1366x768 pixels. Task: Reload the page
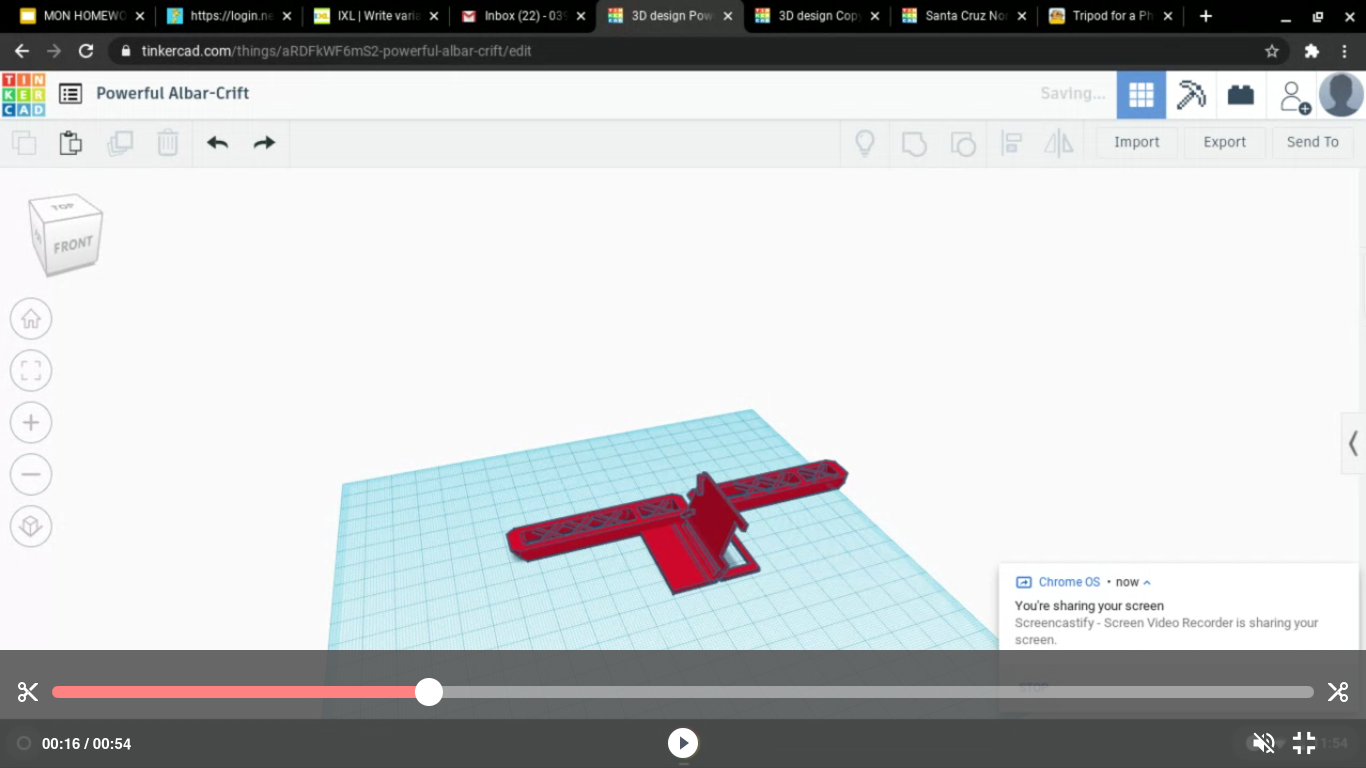point(86,51)
